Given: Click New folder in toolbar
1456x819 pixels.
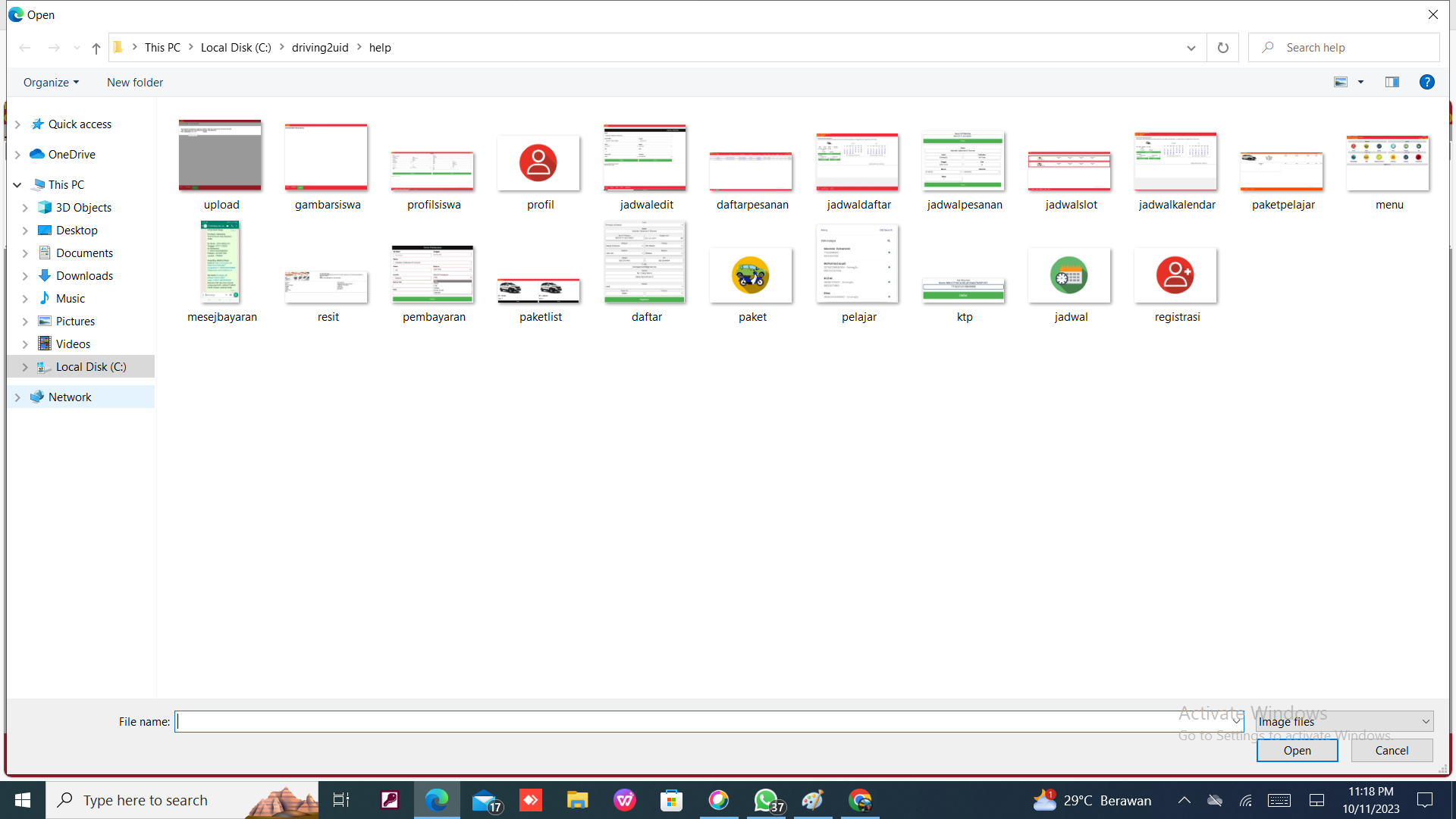Looking at the screenshot, I should point(135,82).
